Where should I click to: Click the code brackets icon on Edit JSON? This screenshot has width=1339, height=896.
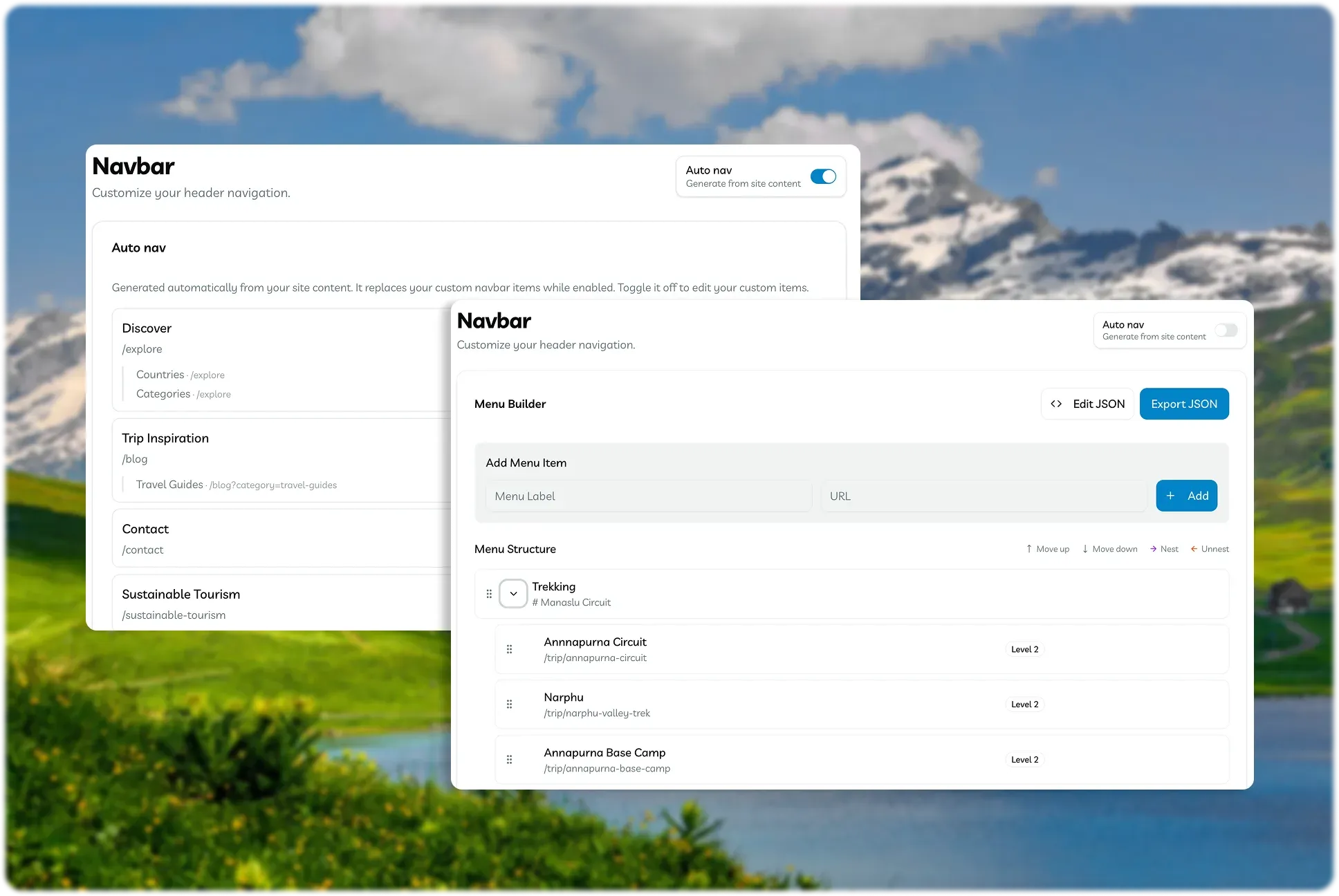[1056, 404]
